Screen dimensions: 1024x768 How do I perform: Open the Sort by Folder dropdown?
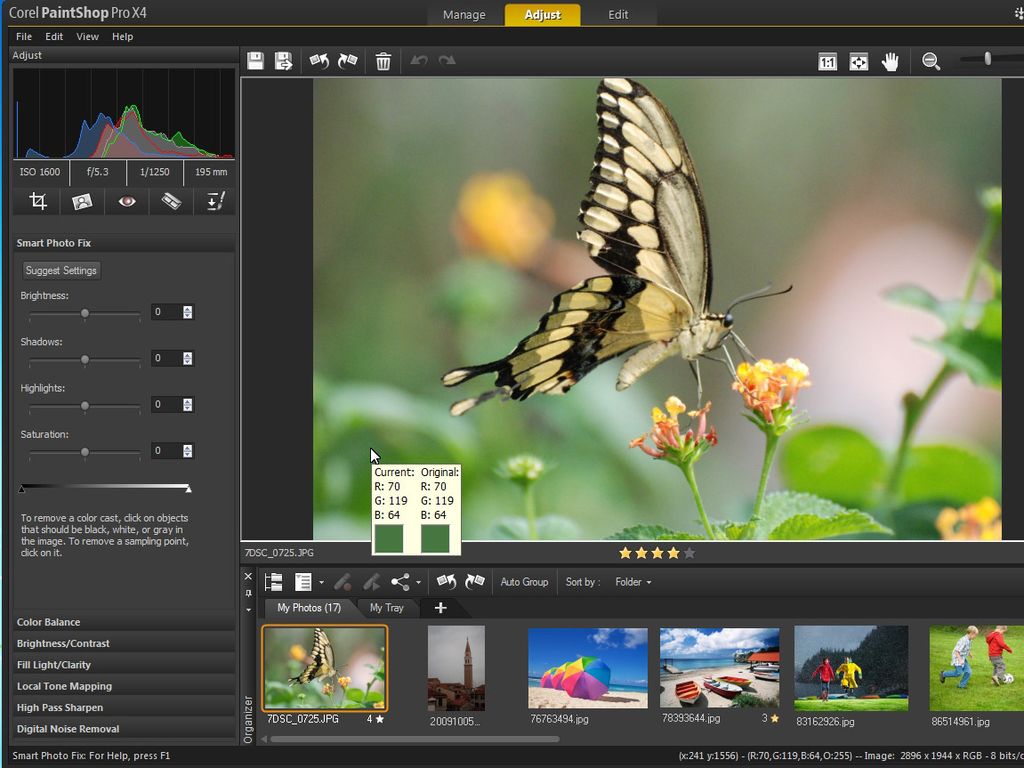pos(633,582)
